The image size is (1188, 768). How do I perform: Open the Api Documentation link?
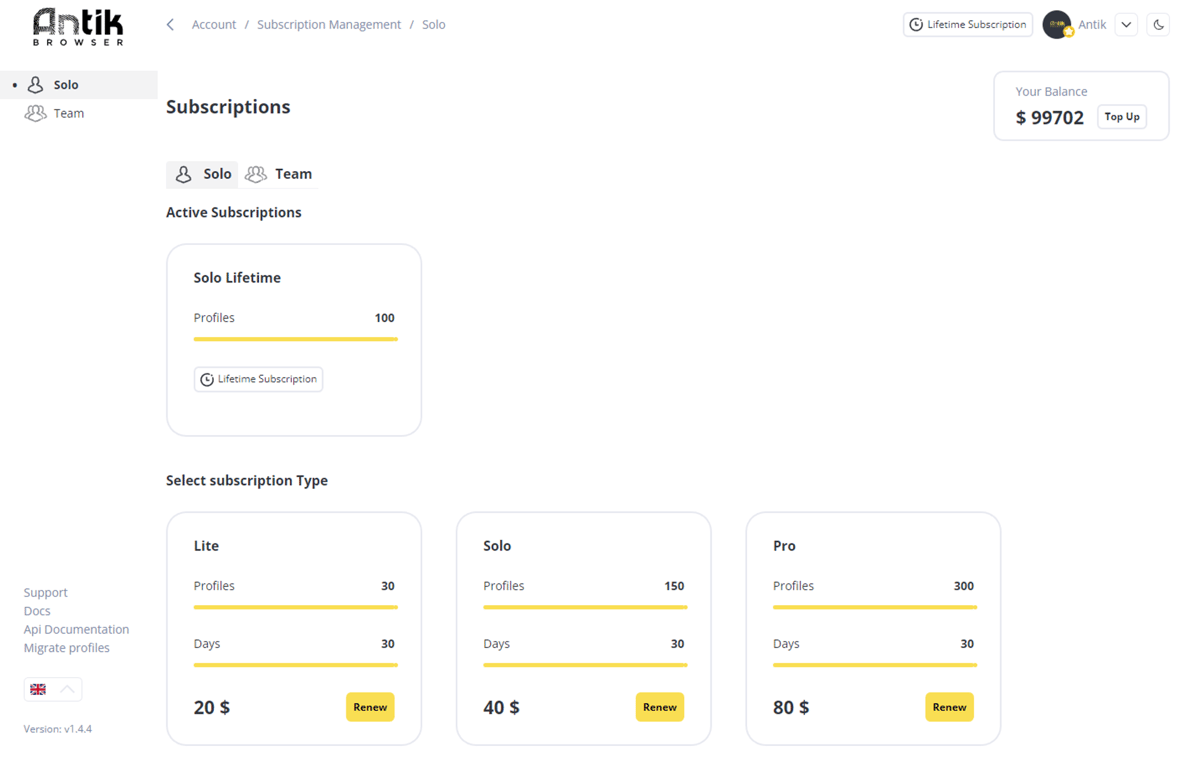click(77, 629)
